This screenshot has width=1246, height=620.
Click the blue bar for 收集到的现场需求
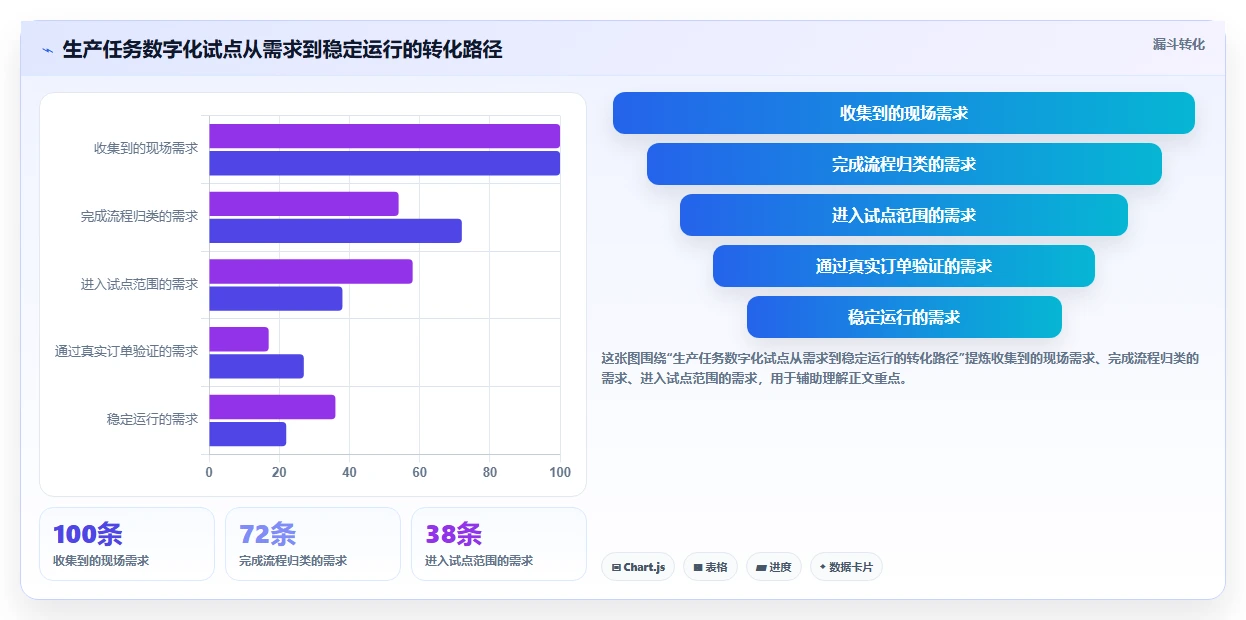(384, 163)
